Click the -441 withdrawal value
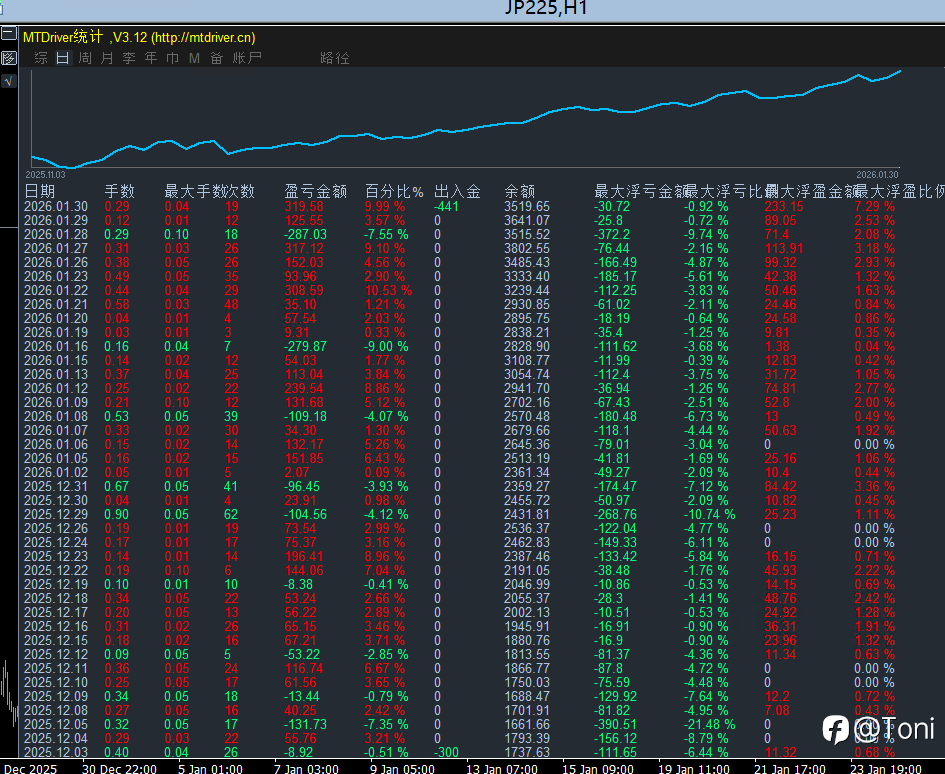945x774 pixels. click(x=446, y=207)
